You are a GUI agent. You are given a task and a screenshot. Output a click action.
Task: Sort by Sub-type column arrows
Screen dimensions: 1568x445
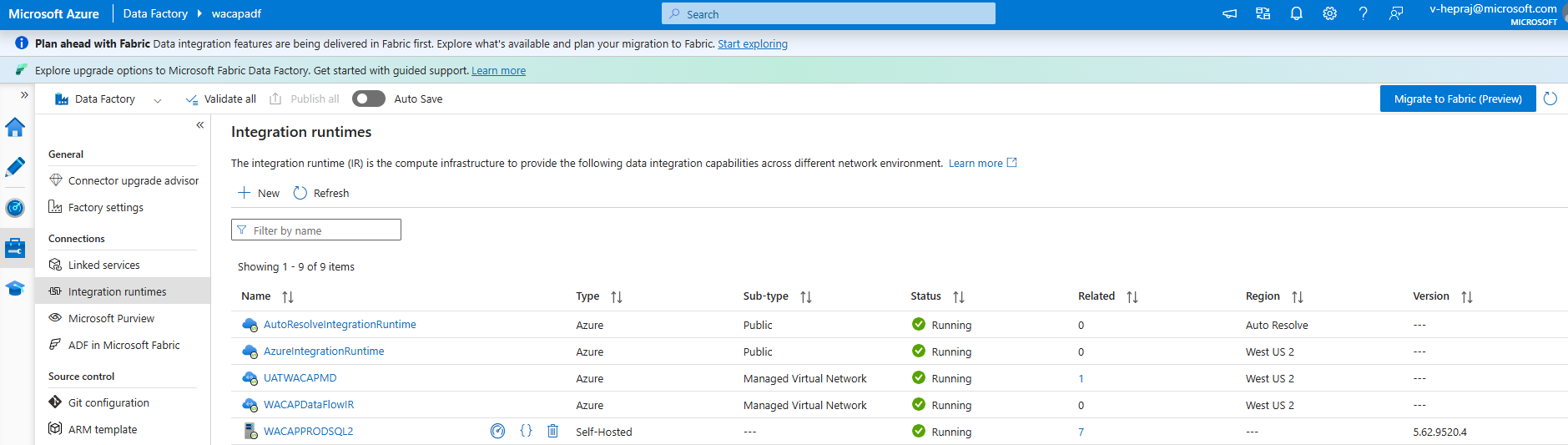(806, 296)
